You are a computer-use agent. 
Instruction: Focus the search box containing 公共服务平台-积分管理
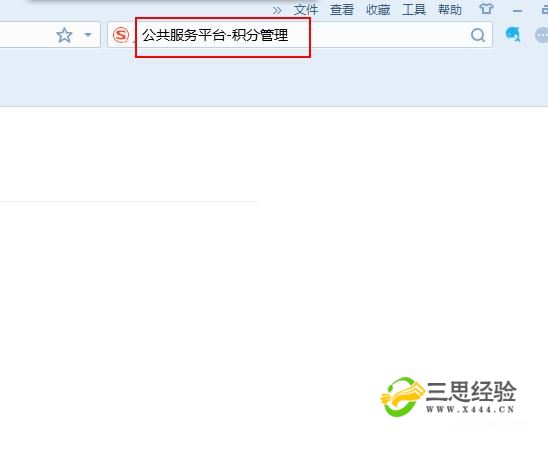pyautogui.click(x=300, y=35)
